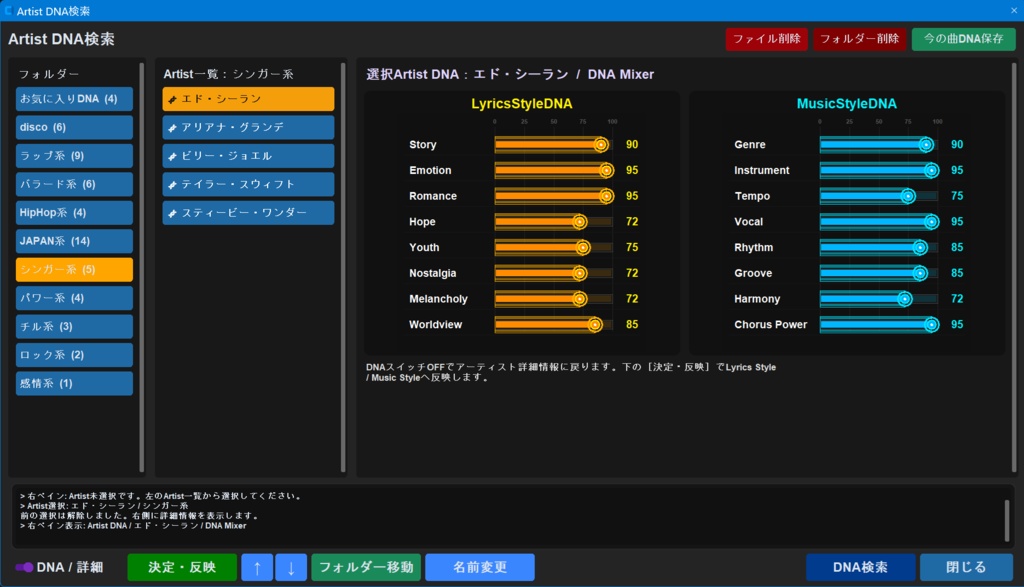Click the pin icon beside スティービー・ワンダー
Viewport: 1024px width, 587px height.
click(x=172, y=213)
